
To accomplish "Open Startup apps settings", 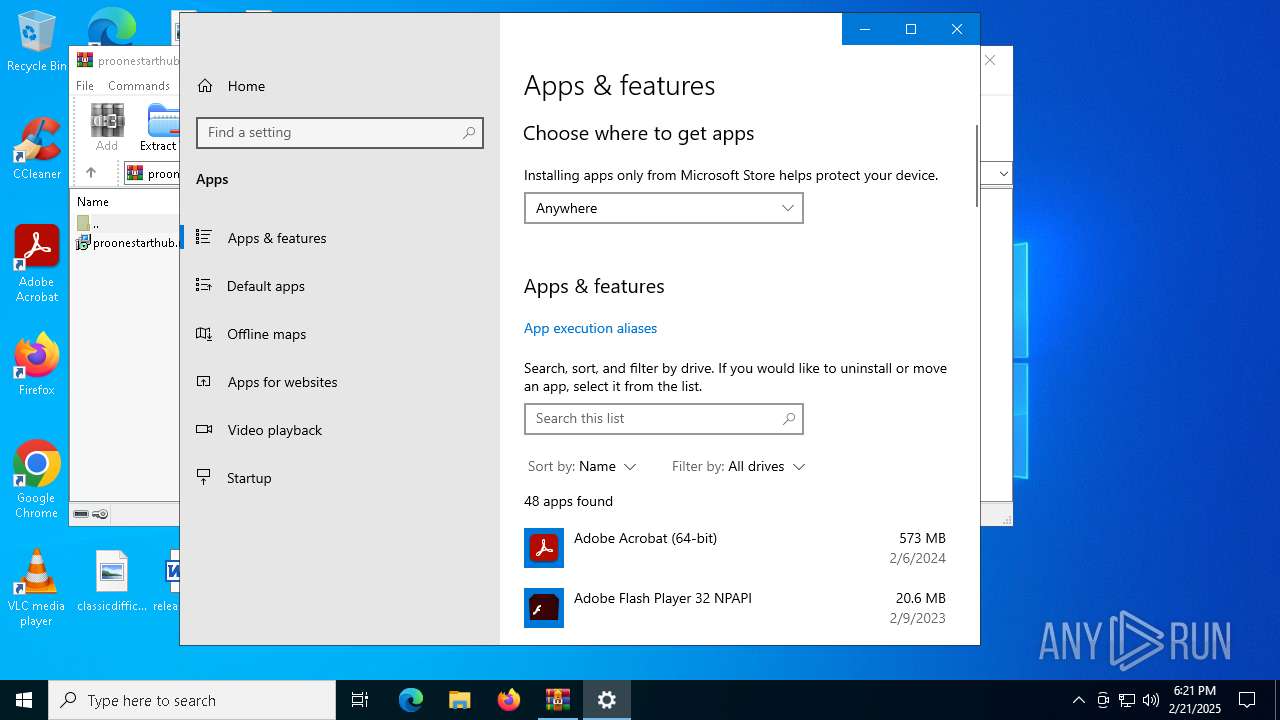I will 340,478.
